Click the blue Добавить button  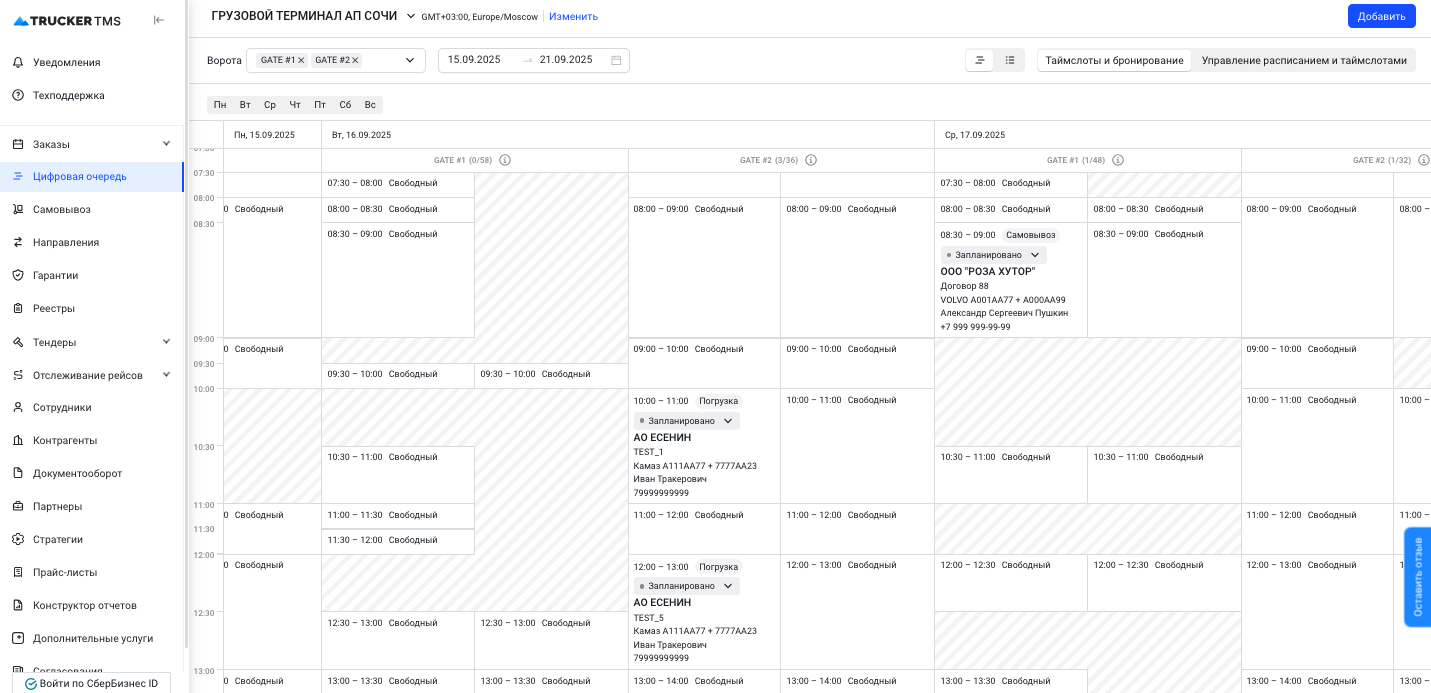click(1381, 16)
